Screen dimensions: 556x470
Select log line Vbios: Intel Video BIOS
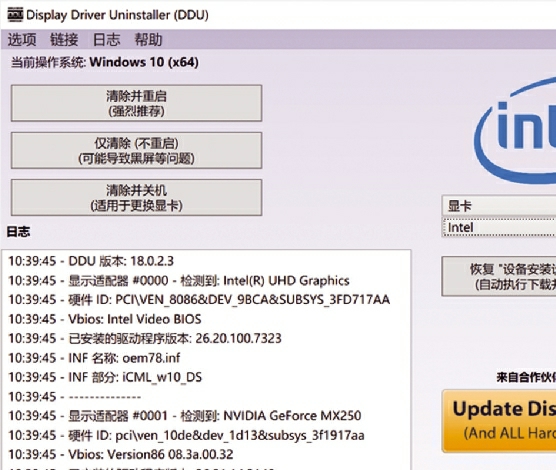click(x=105, y=319)
